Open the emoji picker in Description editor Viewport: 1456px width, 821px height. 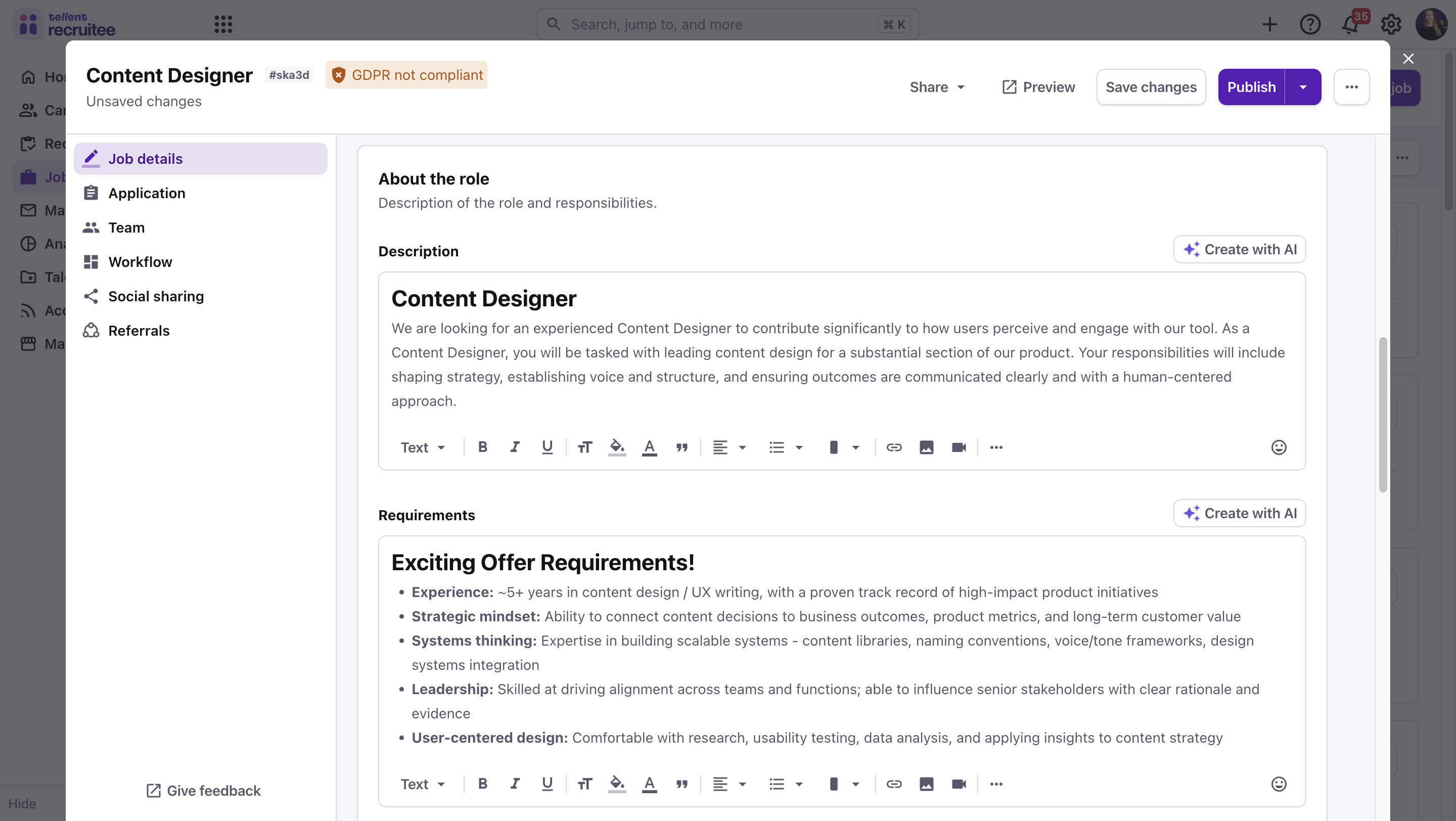(1279, 447)
